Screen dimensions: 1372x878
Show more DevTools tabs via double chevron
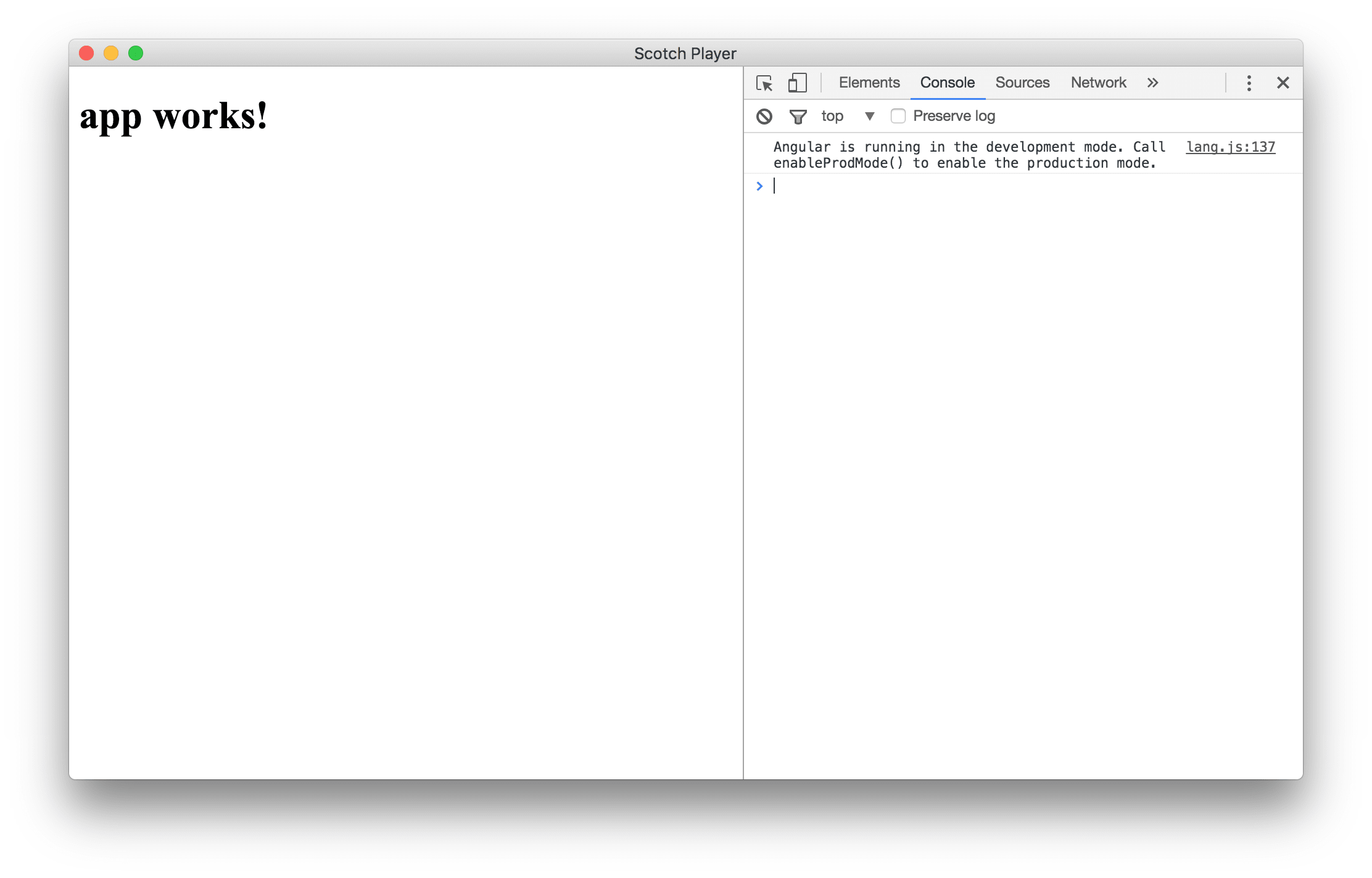point(1152,83)
